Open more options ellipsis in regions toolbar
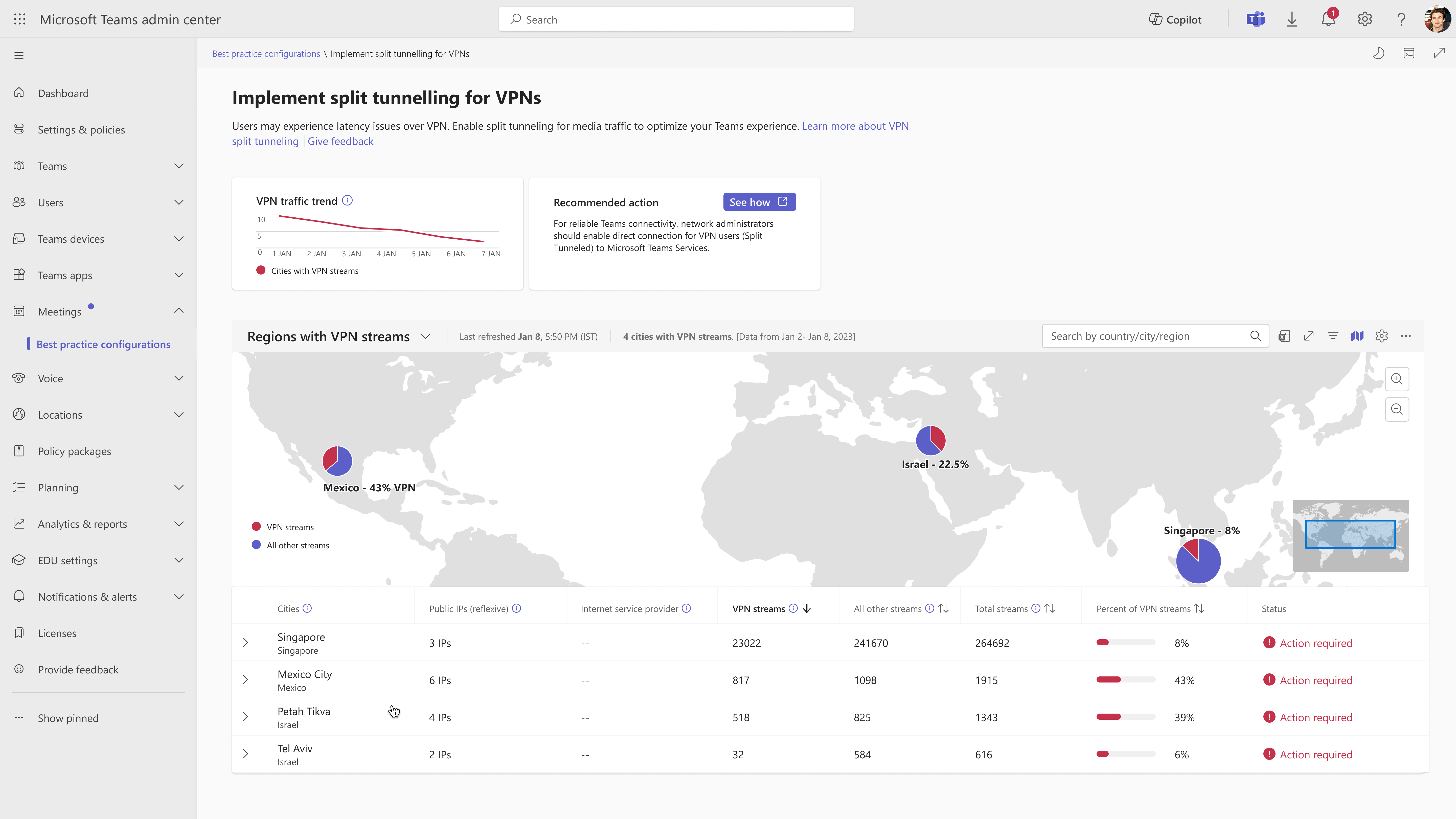The height and width of the screenshot is (819, 1456). pyautogui.click(x=1406, y=336)
